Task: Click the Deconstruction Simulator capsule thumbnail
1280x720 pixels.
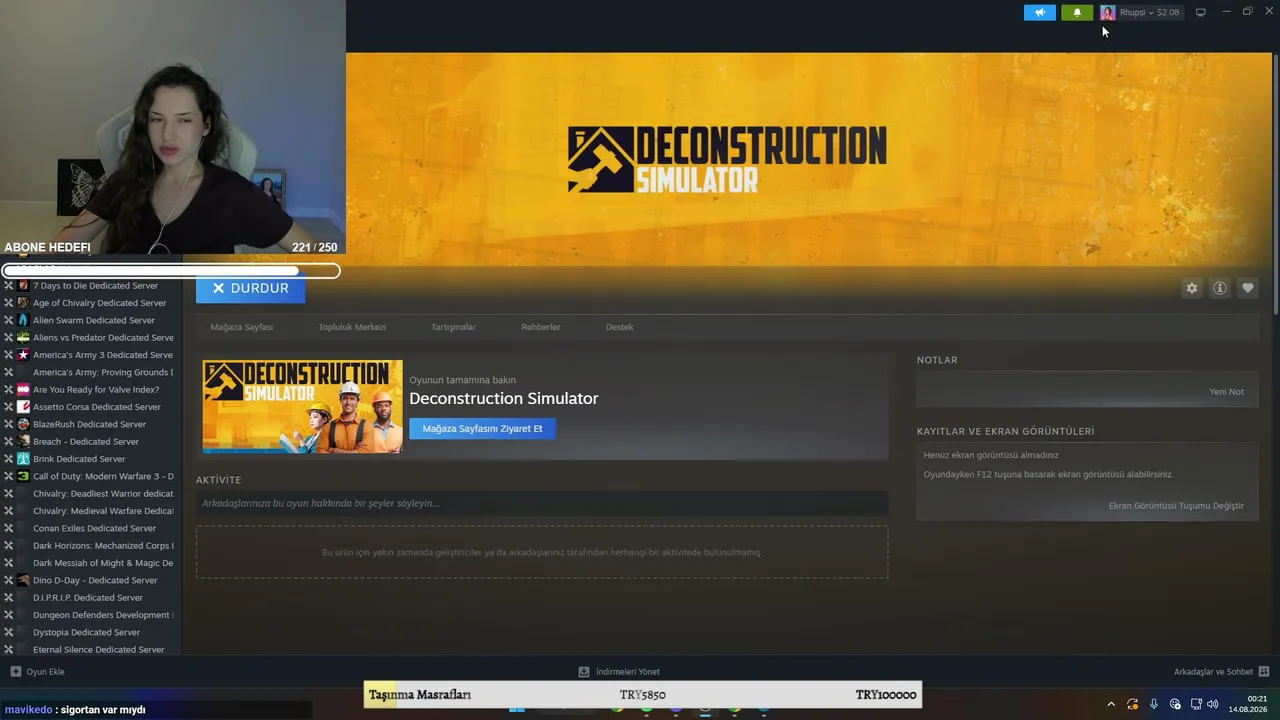Action: point(303,407)
